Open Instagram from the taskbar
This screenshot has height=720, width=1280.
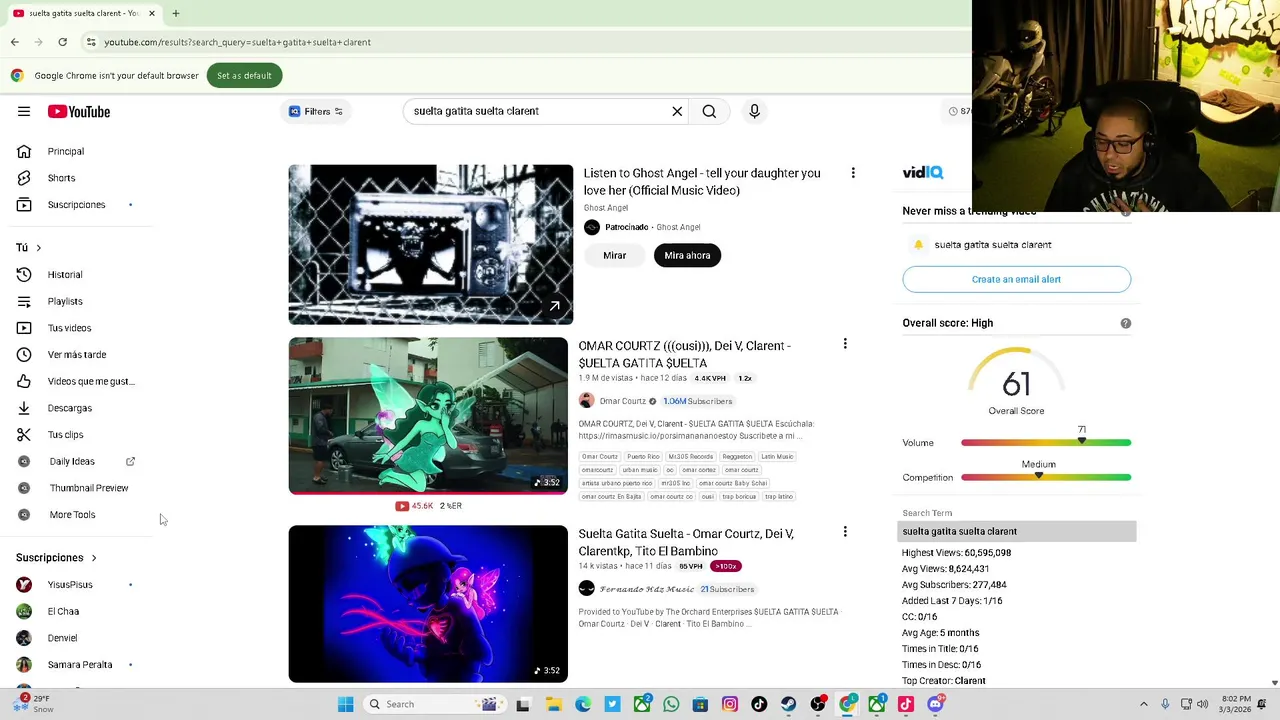click(x=730, y=704)
